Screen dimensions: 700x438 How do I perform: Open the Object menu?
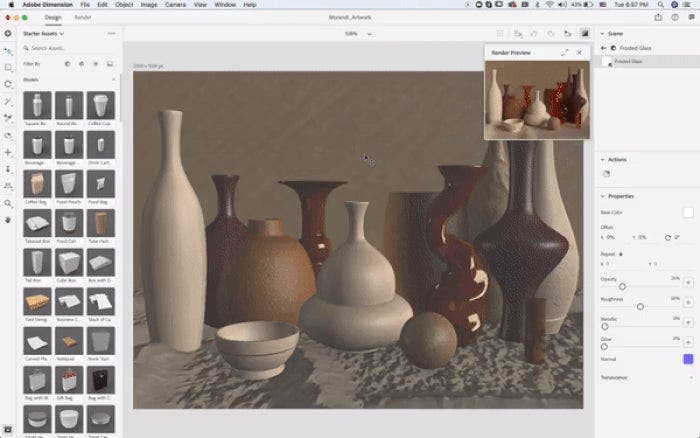[124, 4]
